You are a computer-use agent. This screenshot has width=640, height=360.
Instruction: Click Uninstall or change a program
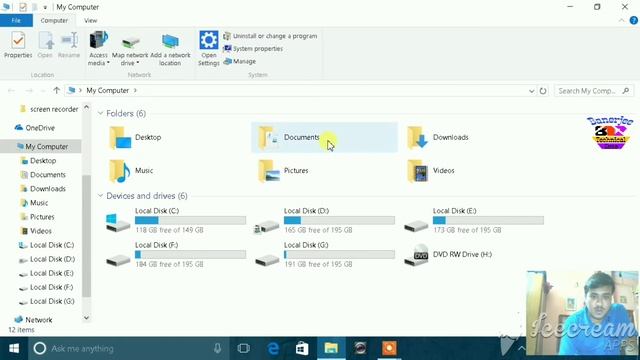[x=270, y=36]
